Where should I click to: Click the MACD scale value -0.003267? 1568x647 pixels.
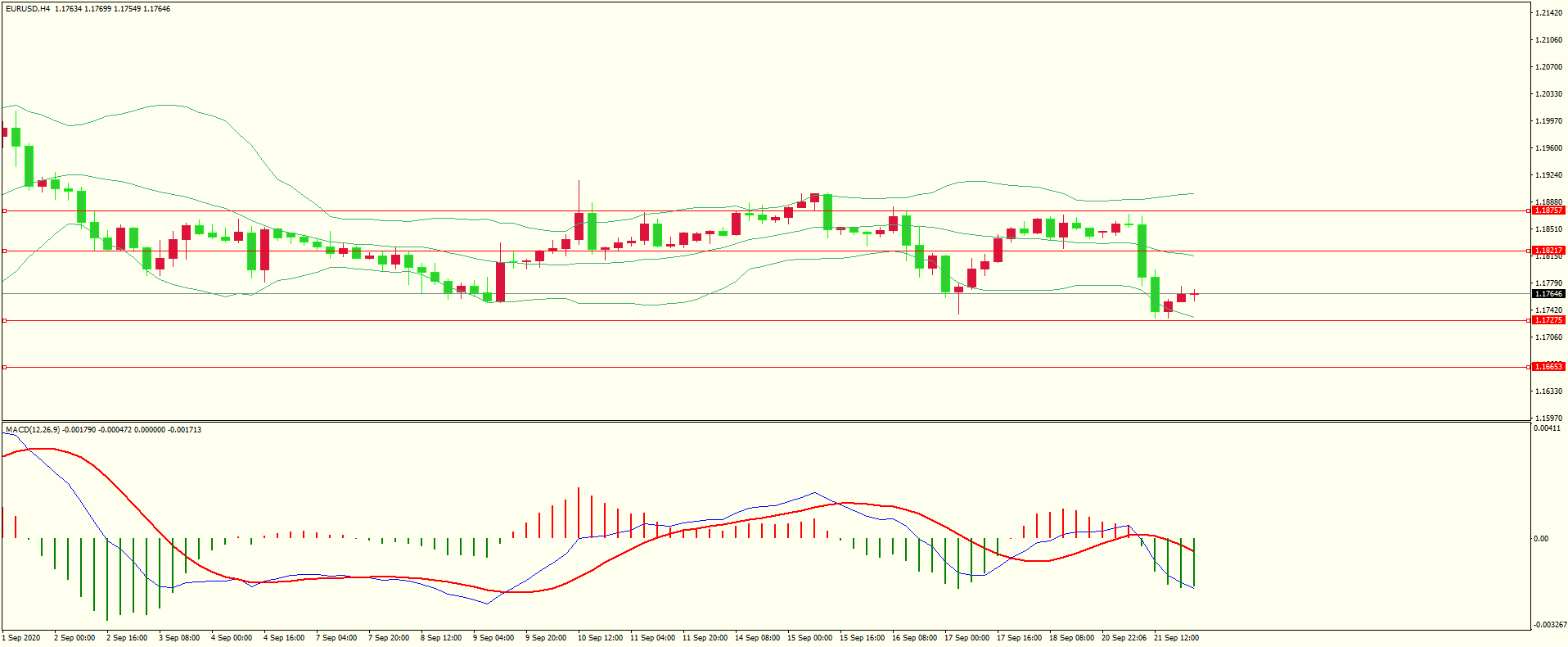pyautogui.click(x=1549, y=625)
